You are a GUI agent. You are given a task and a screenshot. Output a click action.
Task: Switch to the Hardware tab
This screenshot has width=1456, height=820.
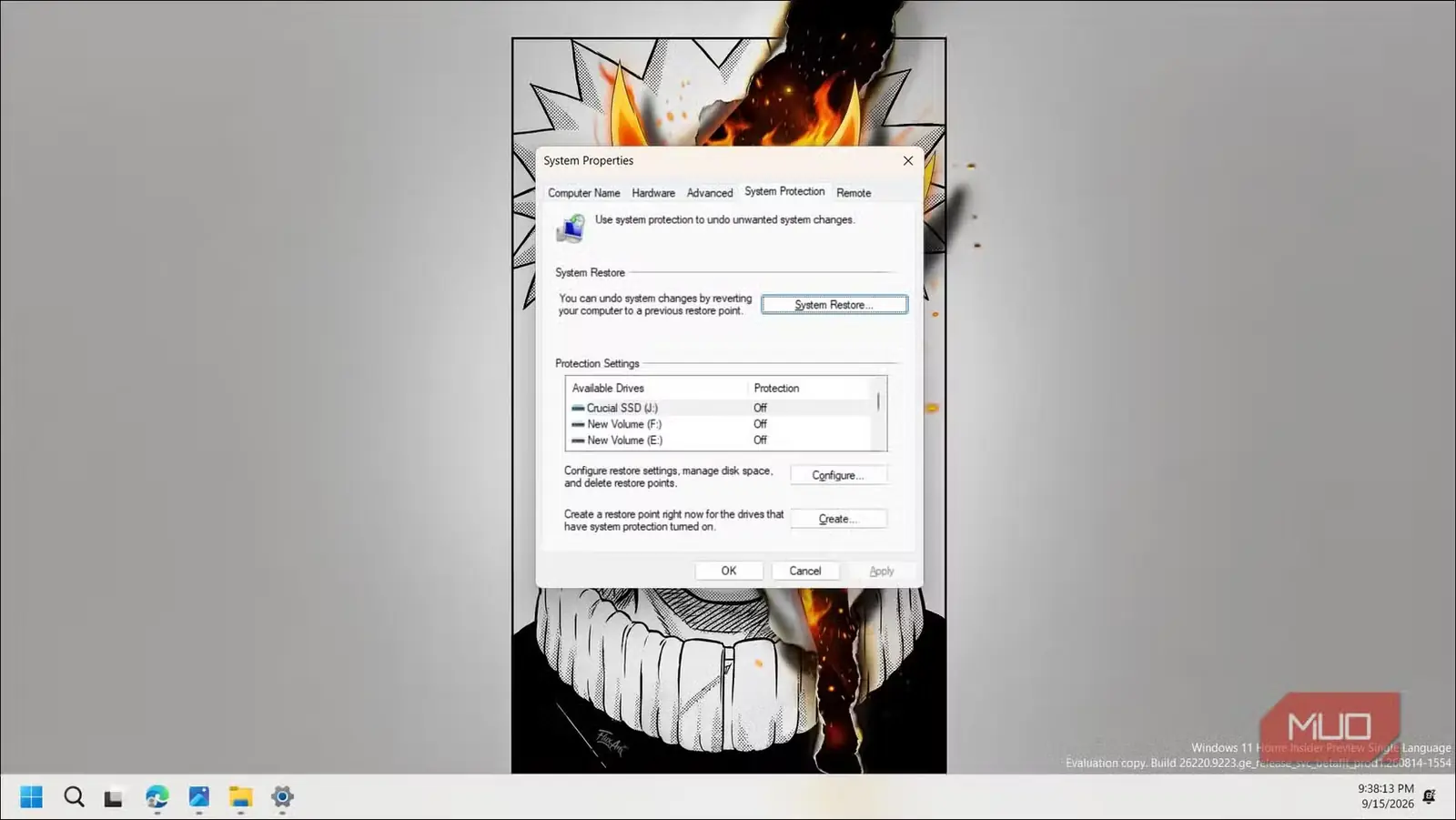coord(653,193)
